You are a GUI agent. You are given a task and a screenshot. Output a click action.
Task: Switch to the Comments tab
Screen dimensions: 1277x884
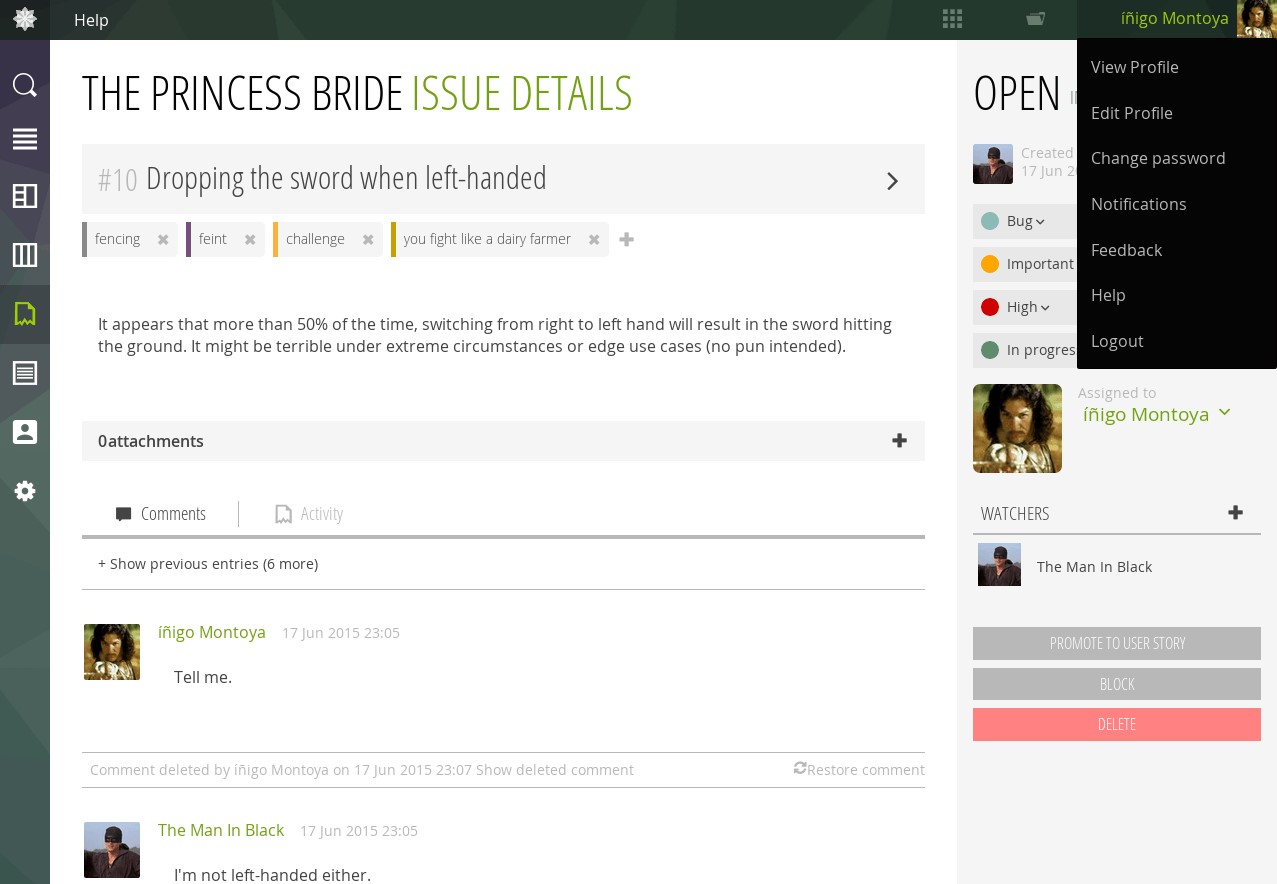click(161, 514)
